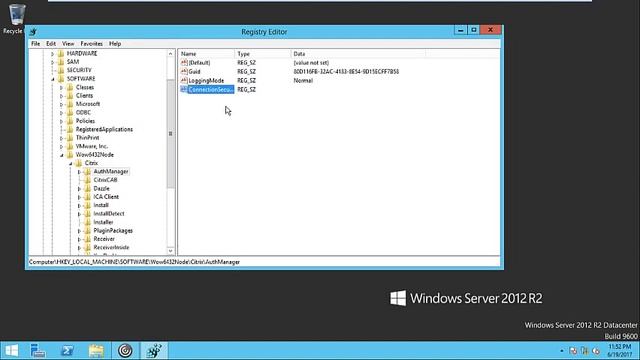The width and height of the screenshot is (640, 360).
Task: Launch PowerShell from the taskbar
Action: point(67,351)
